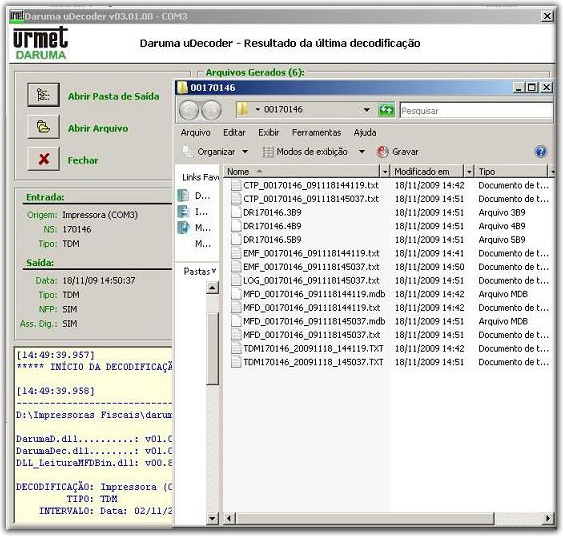563x536 pixels.
Task: Click the Daruma uDecoder title bar app icon
Action: click(17, 16)
